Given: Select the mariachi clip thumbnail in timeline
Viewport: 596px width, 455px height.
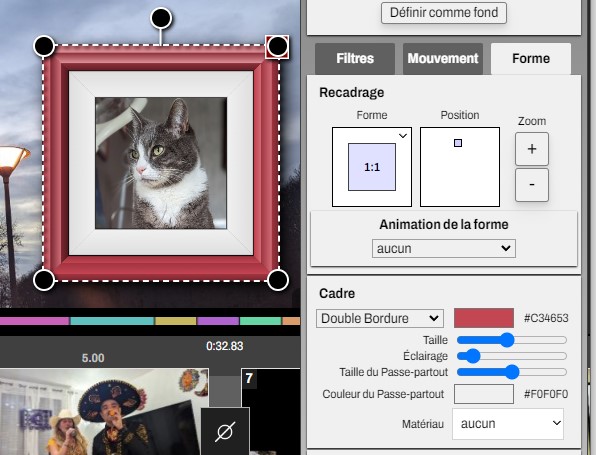Looking at the screenshot, I should [104, 411].
